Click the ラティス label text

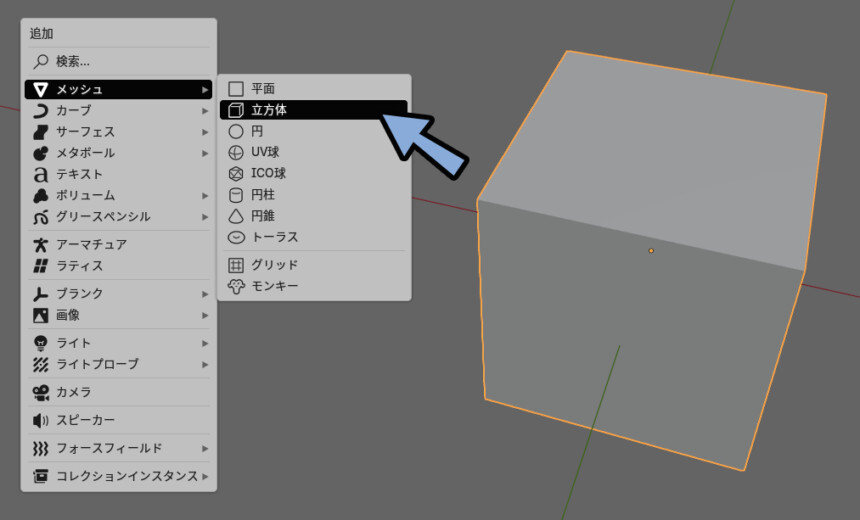click(x=80, y=266)
